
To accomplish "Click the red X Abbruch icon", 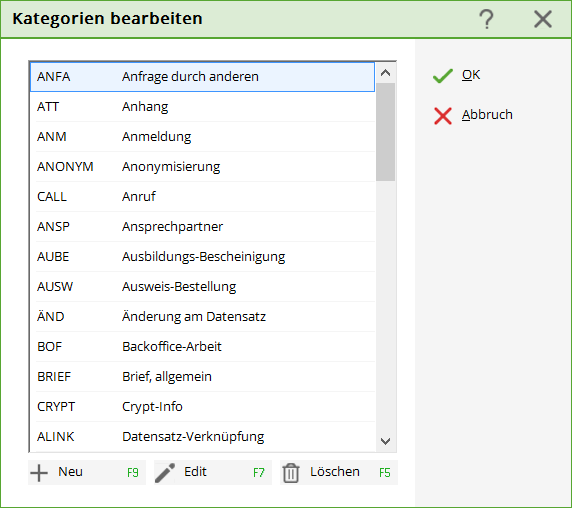I will [x=443, y=116].
